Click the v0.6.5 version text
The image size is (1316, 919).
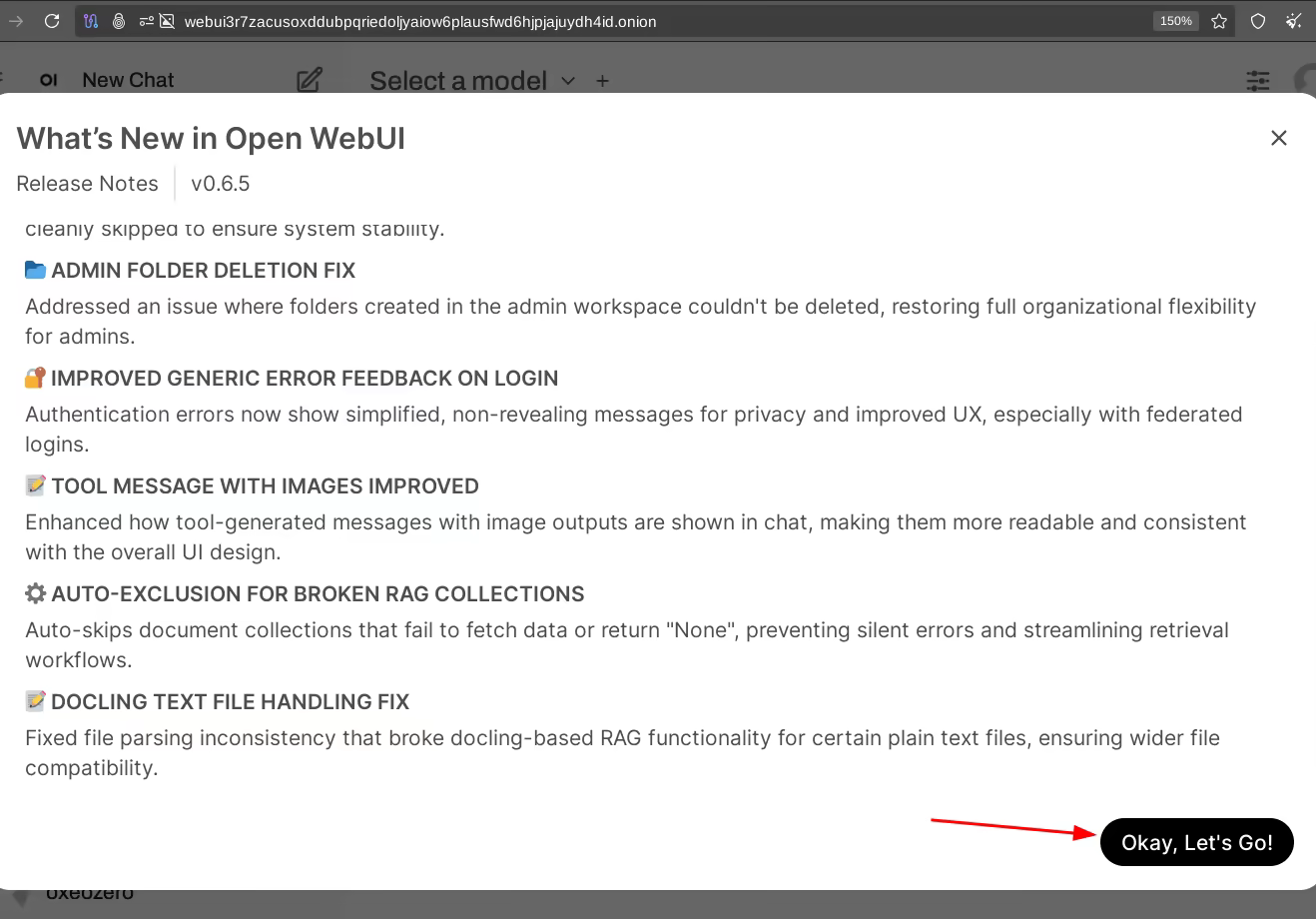[x=220, y=184]
